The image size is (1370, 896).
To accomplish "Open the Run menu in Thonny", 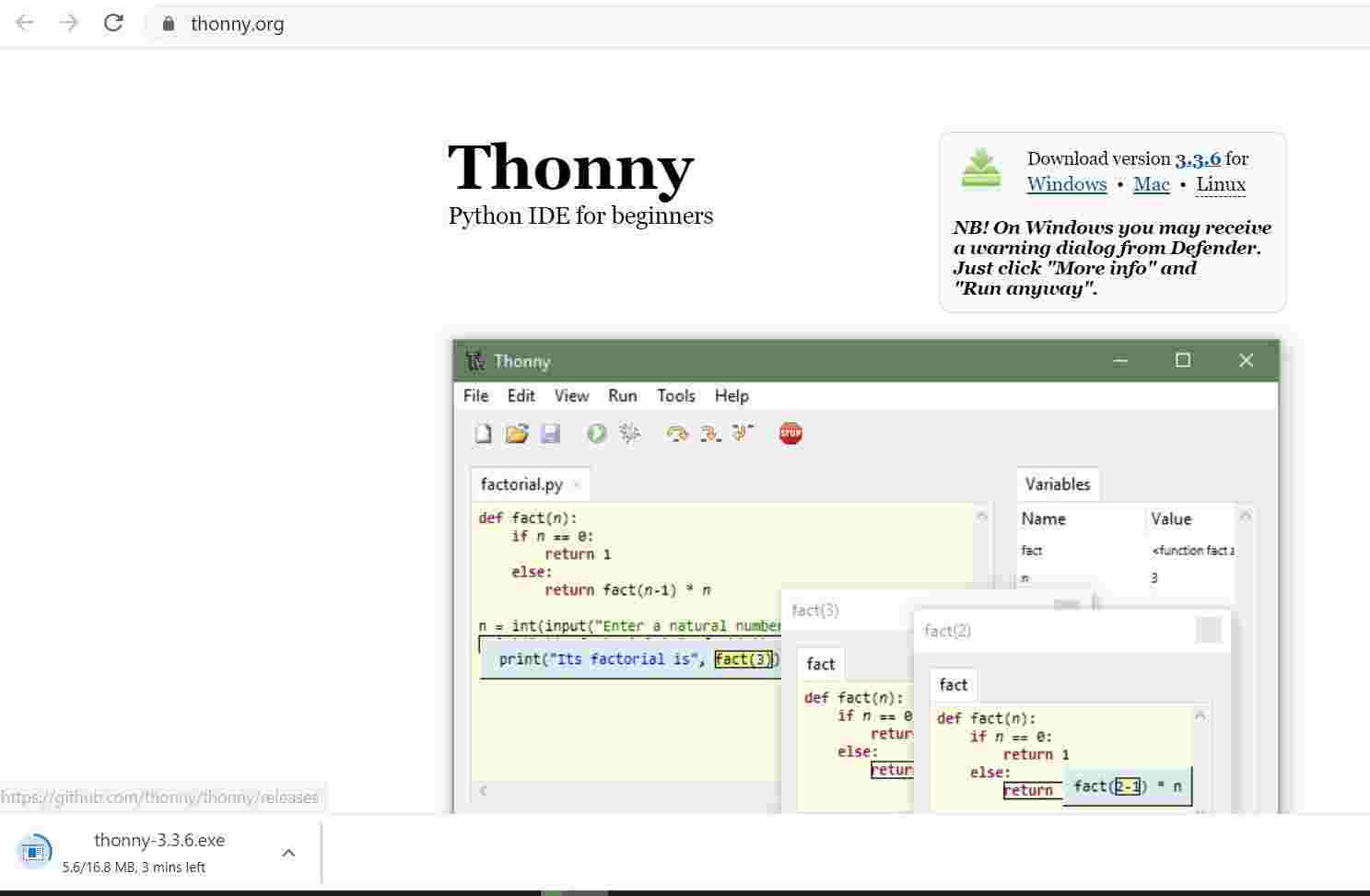I will coord(623,395).
